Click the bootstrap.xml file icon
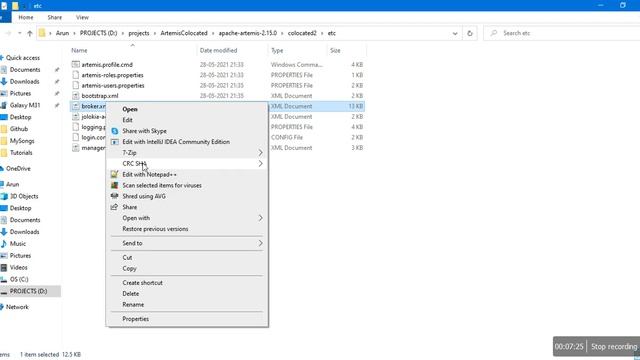Screen dimensions: 640x360 (x=76, y=96)
